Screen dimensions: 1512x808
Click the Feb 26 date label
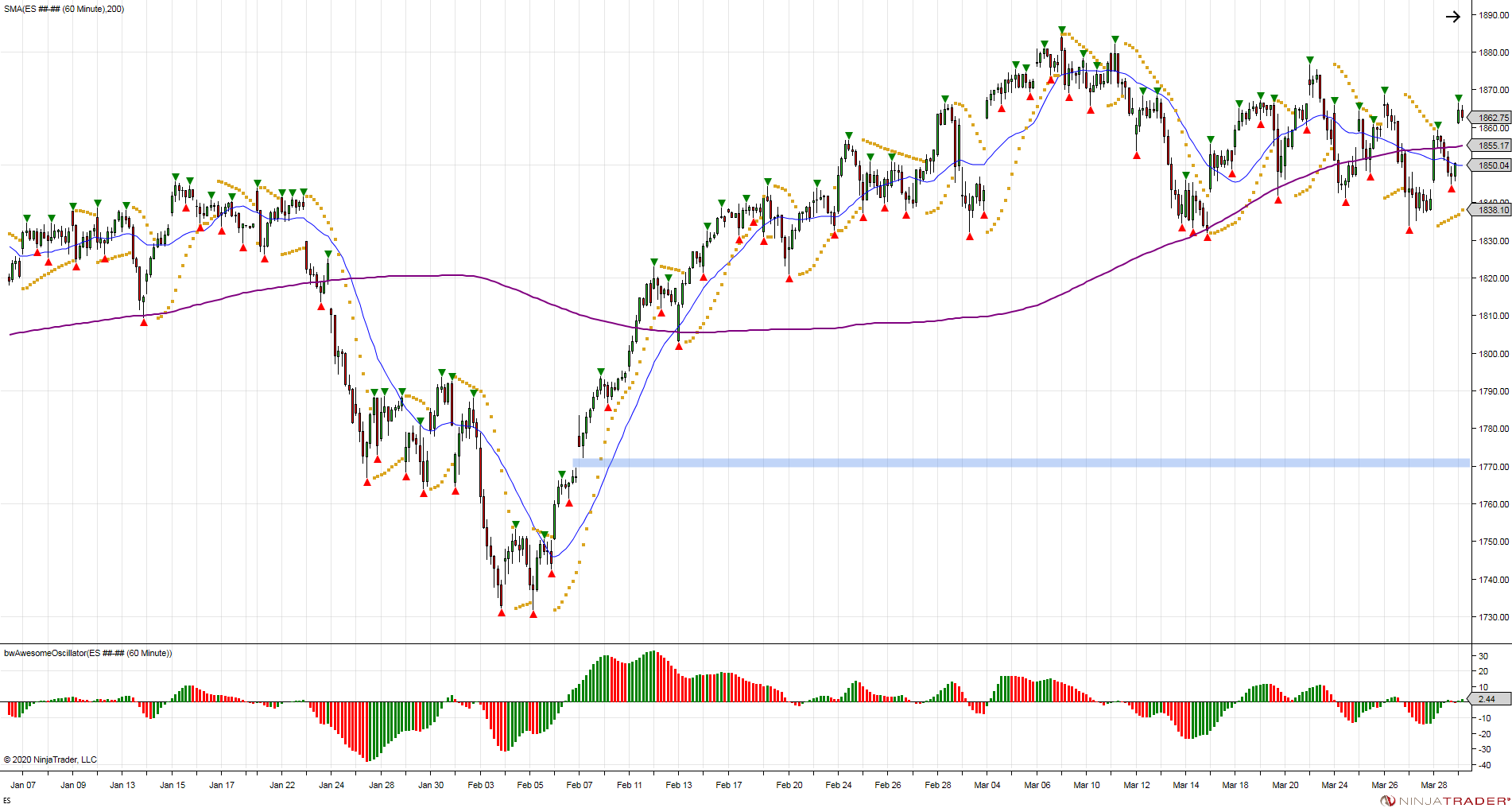click(888, 785)
